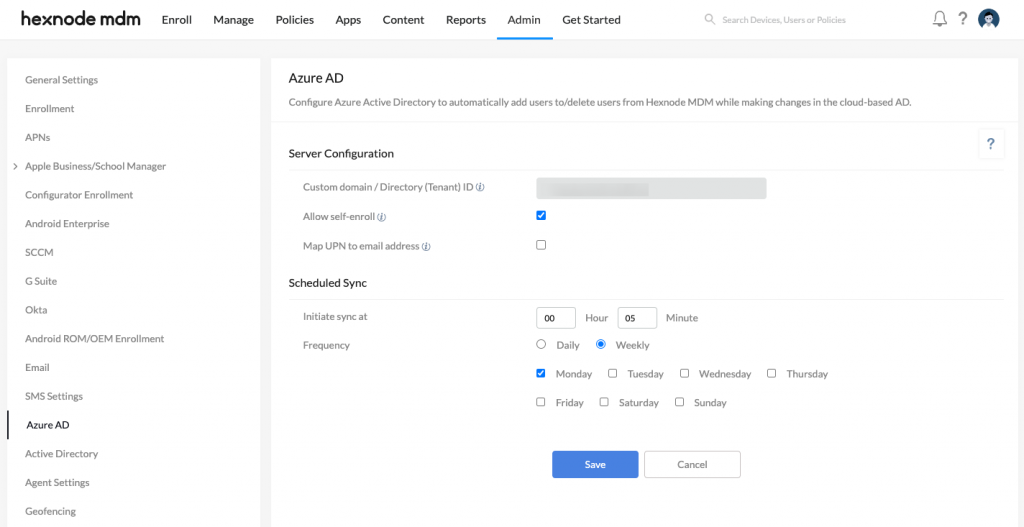The width and height of the screenshot is (1024, 527).
Task: Uncheck the Allow self-enroll checkbox
Action: [x=541, y=216]
